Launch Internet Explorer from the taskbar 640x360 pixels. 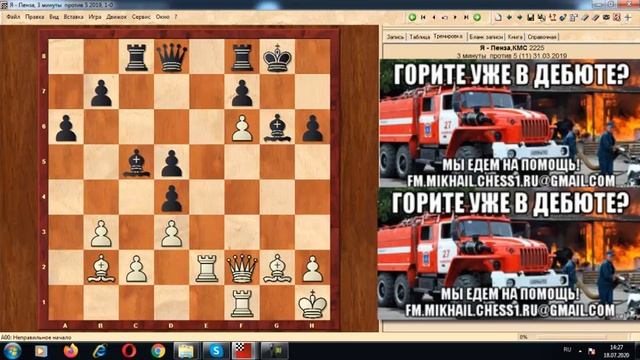pos(99,351)
